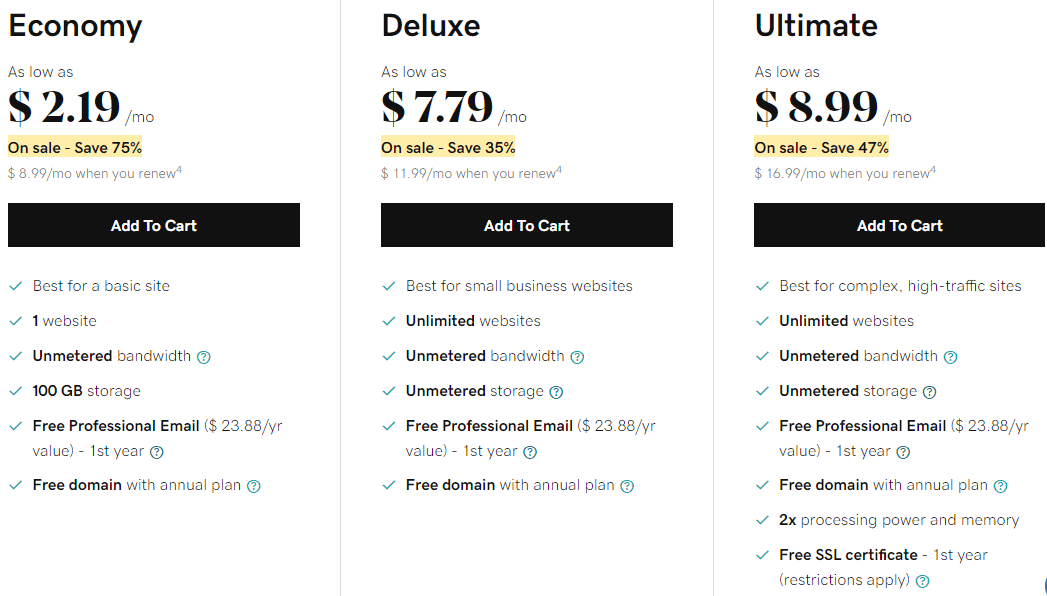Open Deluxe renewal price footnote 4

[x=559, y=170]
